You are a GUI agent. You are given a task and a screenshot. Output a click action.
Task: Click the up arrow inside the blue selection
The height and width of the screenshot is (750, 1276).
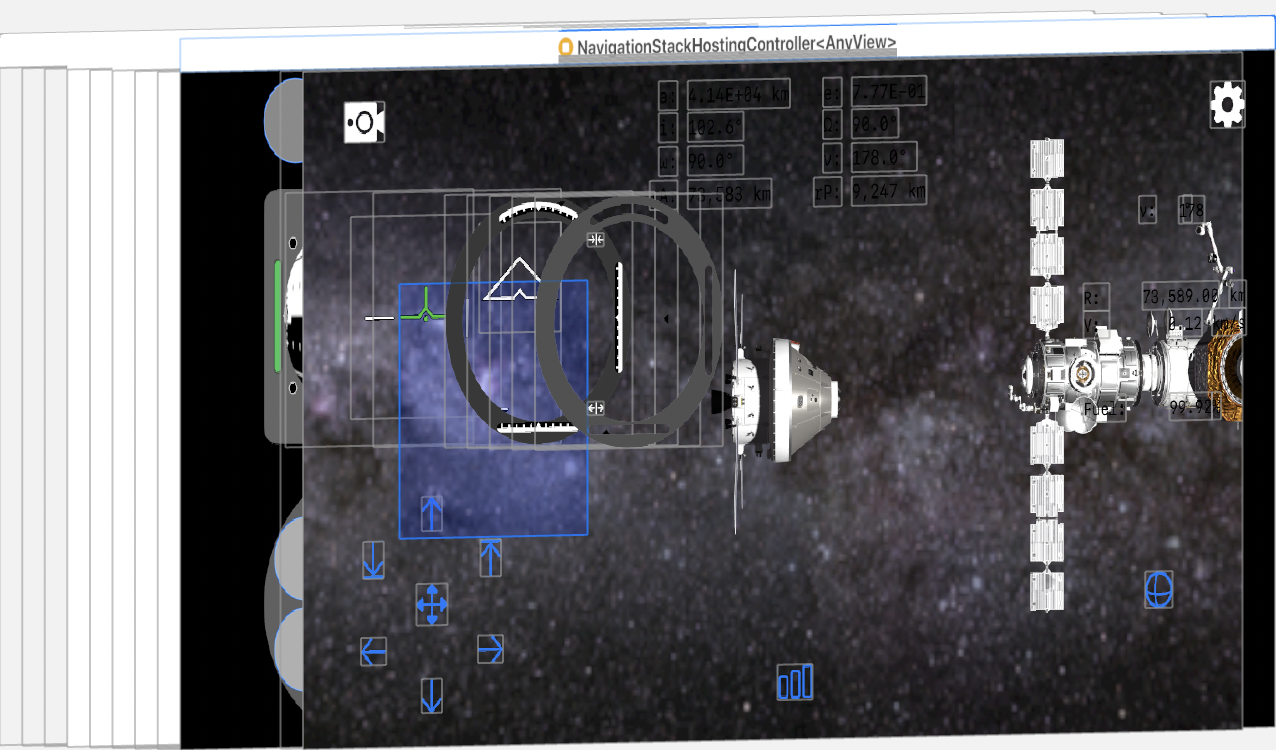click(432, 513)
